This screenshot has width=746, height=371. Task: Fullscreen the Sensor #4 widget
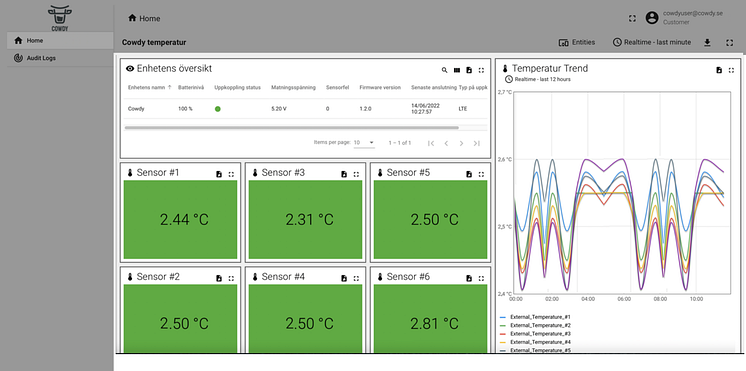pyautogui.click(x=356, y=278)
